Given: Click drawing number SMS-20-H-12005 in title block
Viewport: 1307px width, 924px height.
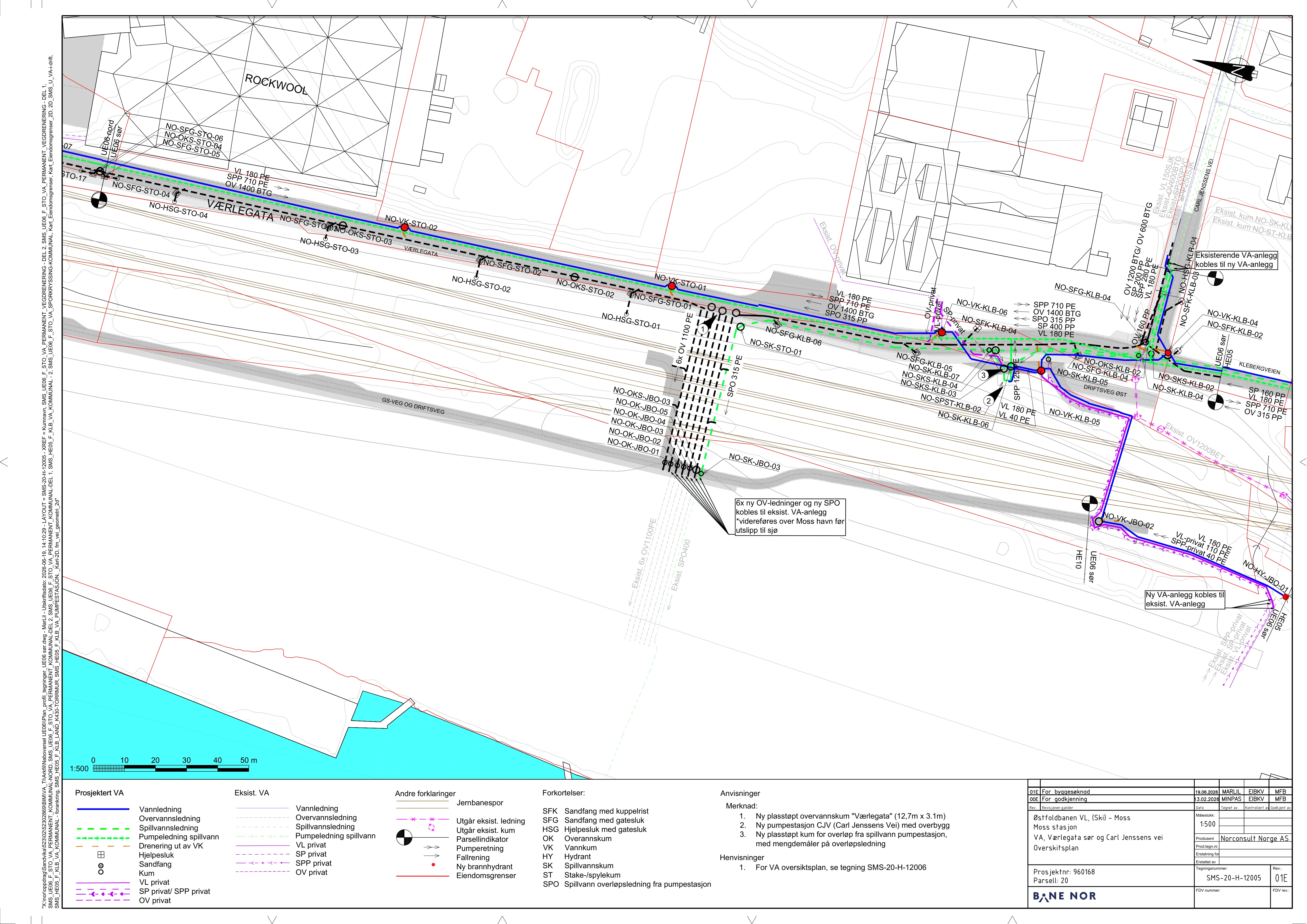Looking at the screenshot, I should pos(1234,877).
